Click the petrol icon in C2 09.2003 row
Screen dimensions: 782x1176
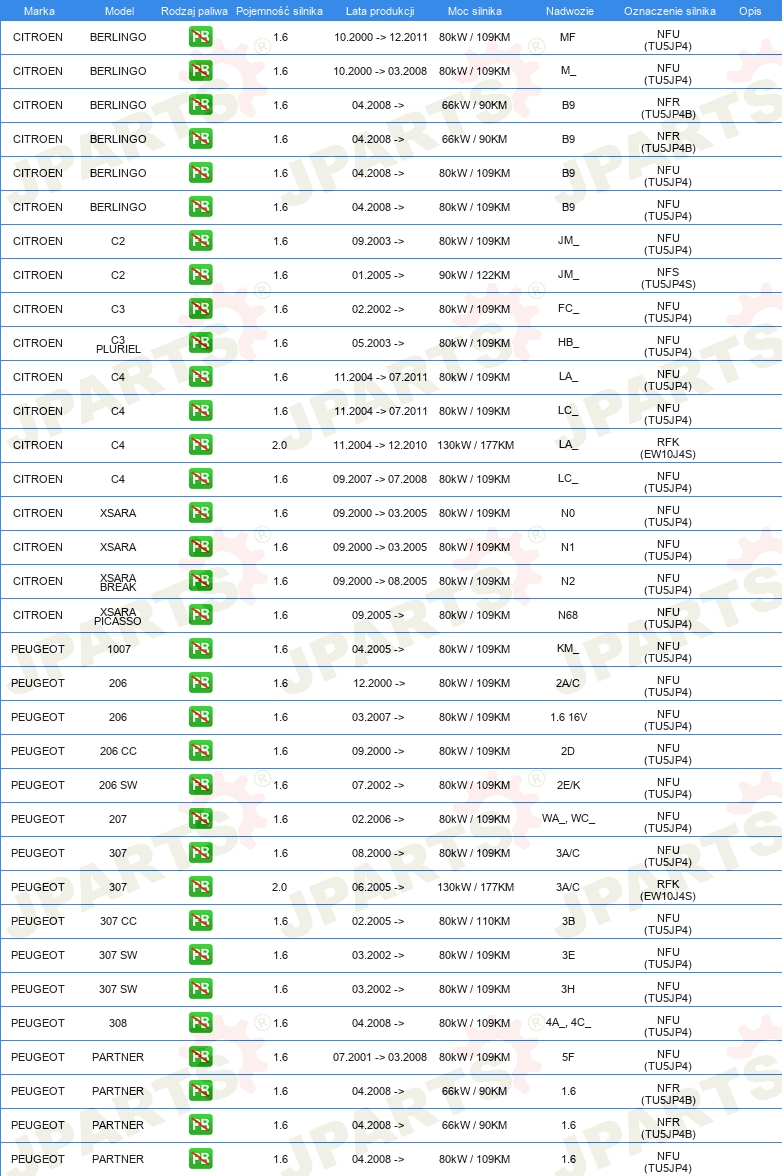200,241
